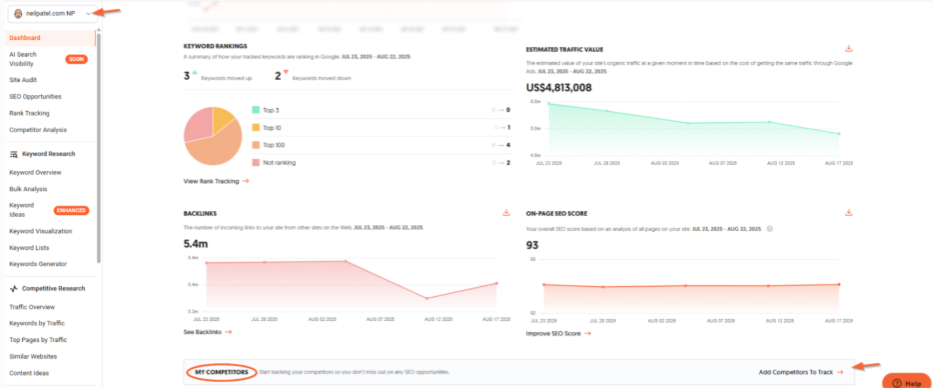This screenshot has height=388, width=936.
Task: Download the Backlinks chart data
Action: pos(506,213)
